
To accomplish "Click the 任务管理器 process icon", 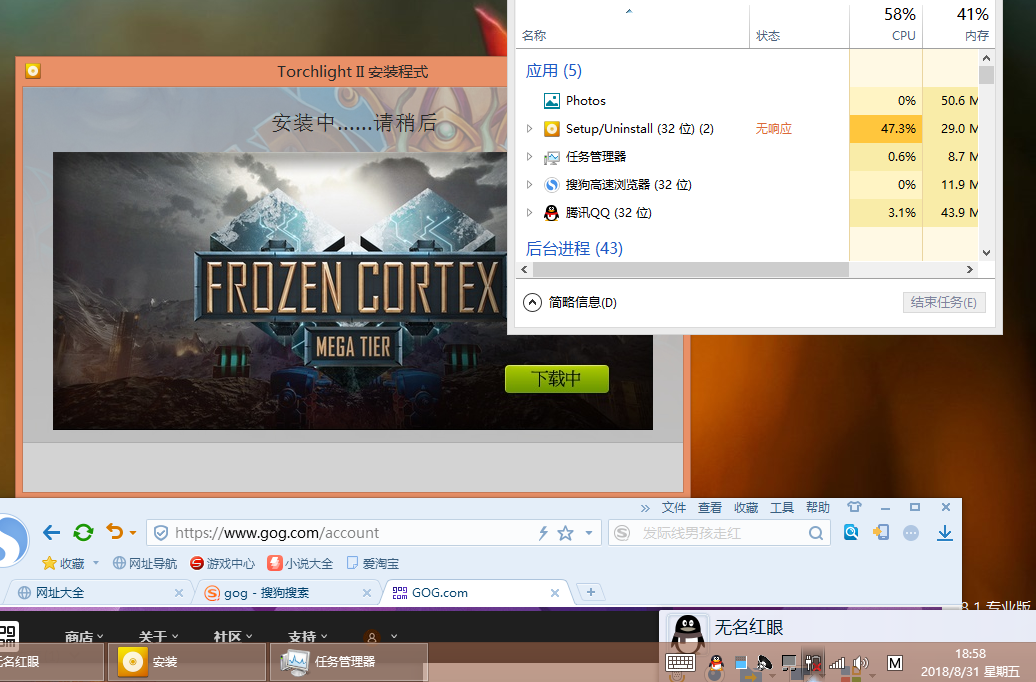I will pyautogui.click(x=552, y=157).
